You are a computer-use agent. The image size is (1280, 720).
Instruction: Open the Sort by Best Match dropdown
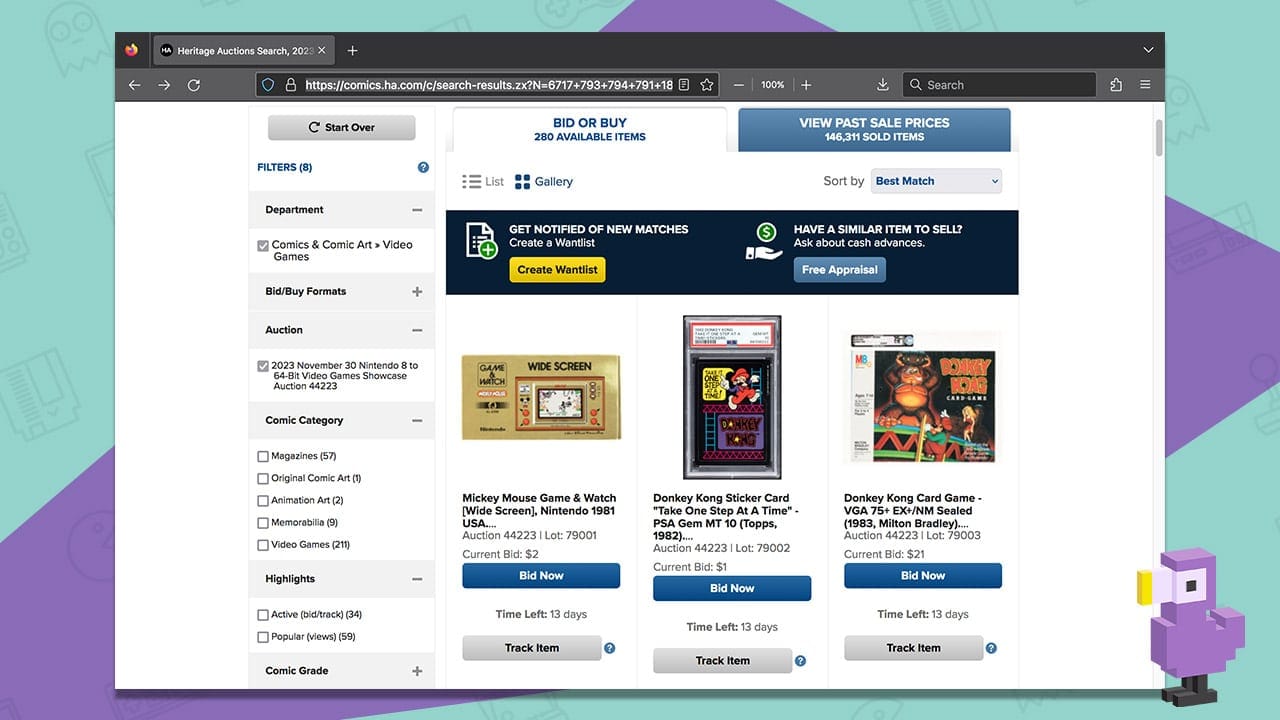(936, 181)
